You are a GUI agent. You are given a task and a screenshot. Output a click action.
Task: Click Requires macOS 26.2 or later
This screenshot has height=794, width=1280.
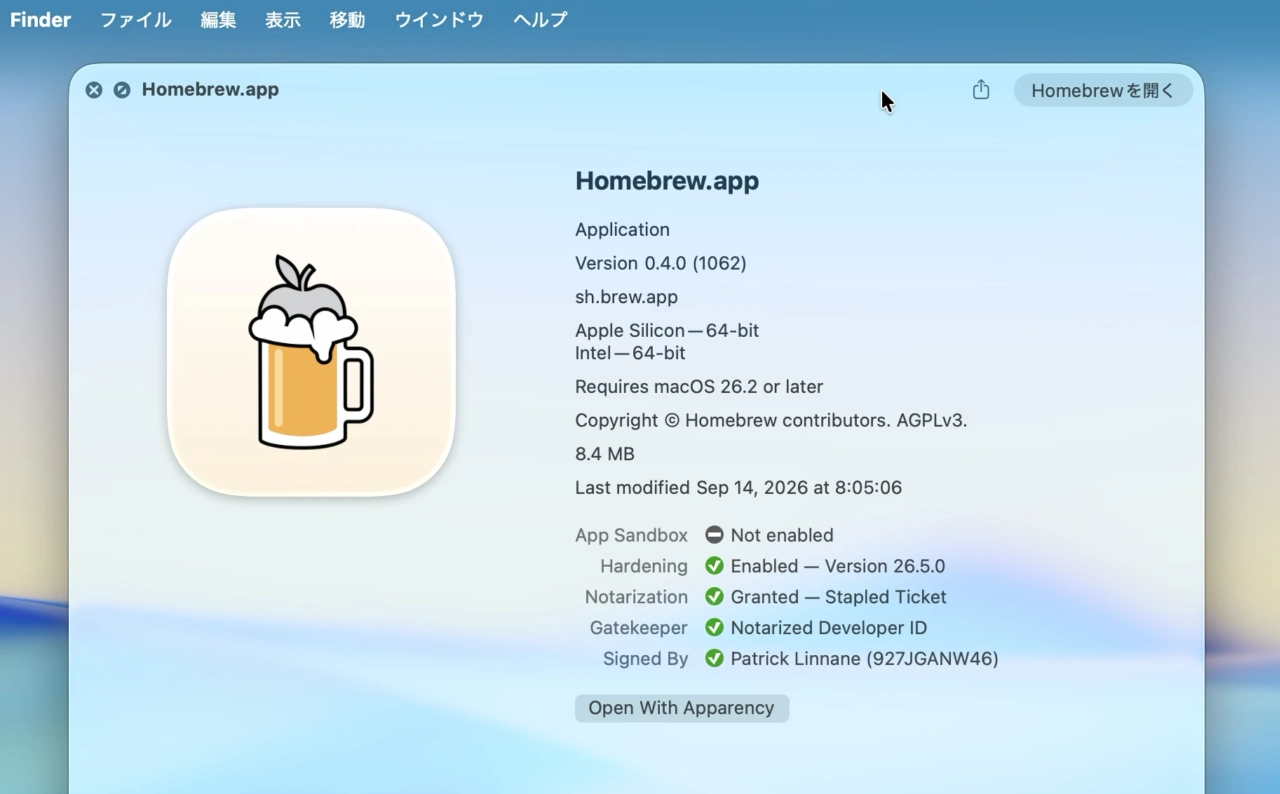pyautogui.click(x=699, y=387)
